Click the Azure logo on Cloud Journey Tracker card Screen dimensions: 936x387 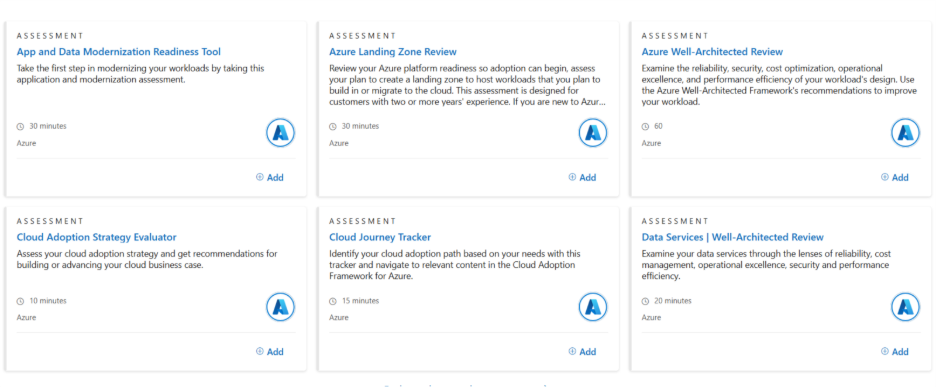point(593,307)
